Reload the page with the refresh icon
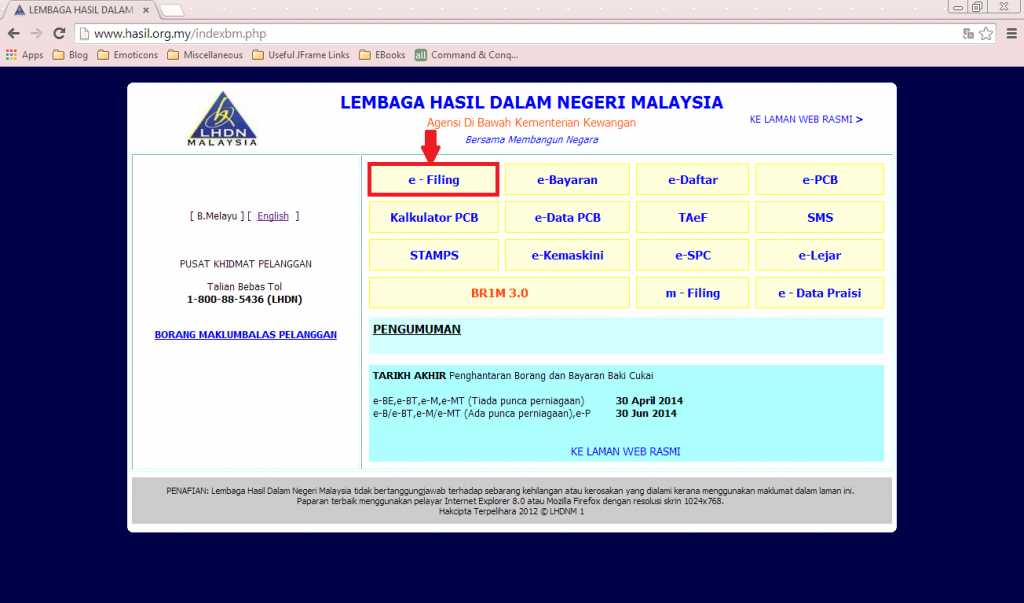The height and width of the screenshot is (603, 1024). click(x=59, y=33)
